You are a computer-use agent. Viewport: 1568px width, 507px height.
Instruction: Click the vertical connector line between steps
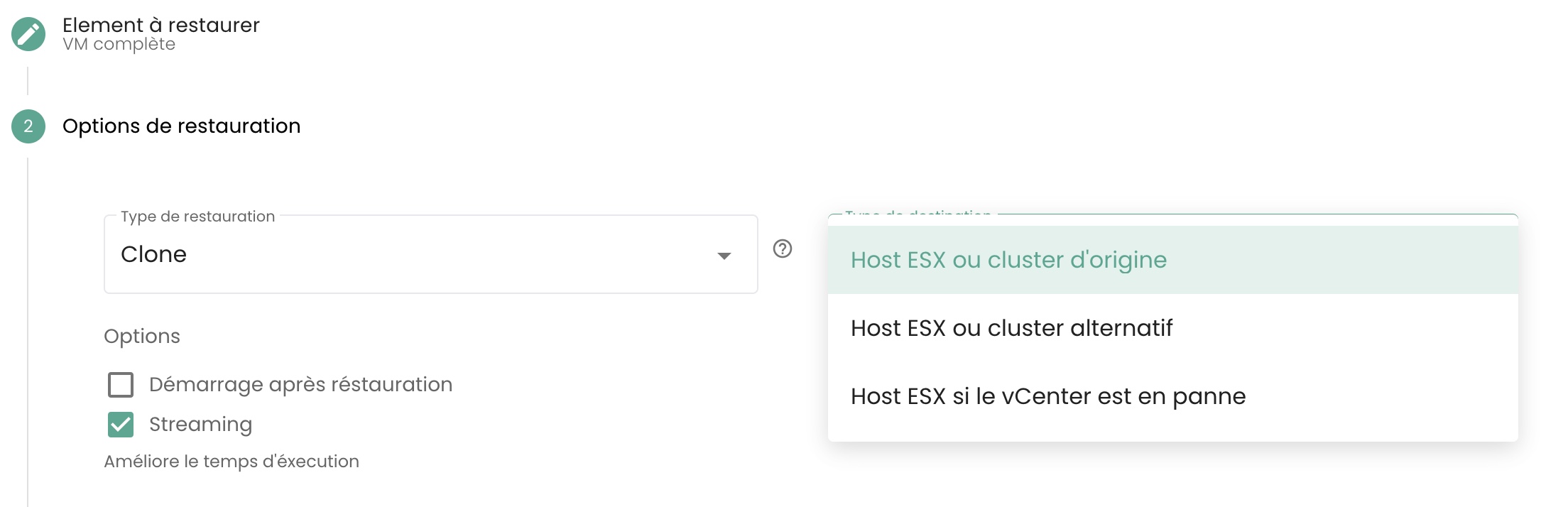[28, 81]
